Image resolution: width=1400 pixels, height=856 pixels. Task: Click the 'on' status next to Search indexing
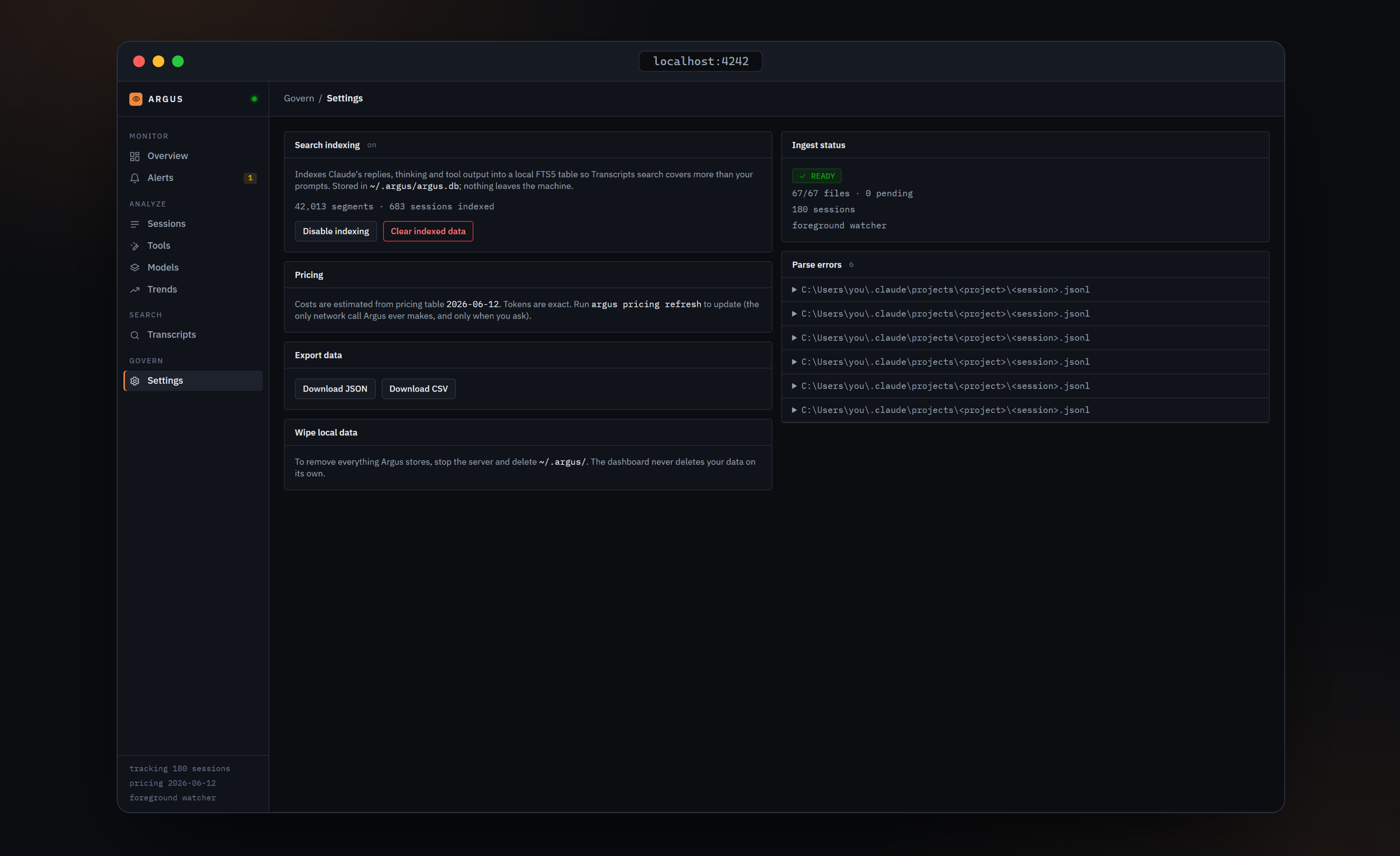[371, 145]
